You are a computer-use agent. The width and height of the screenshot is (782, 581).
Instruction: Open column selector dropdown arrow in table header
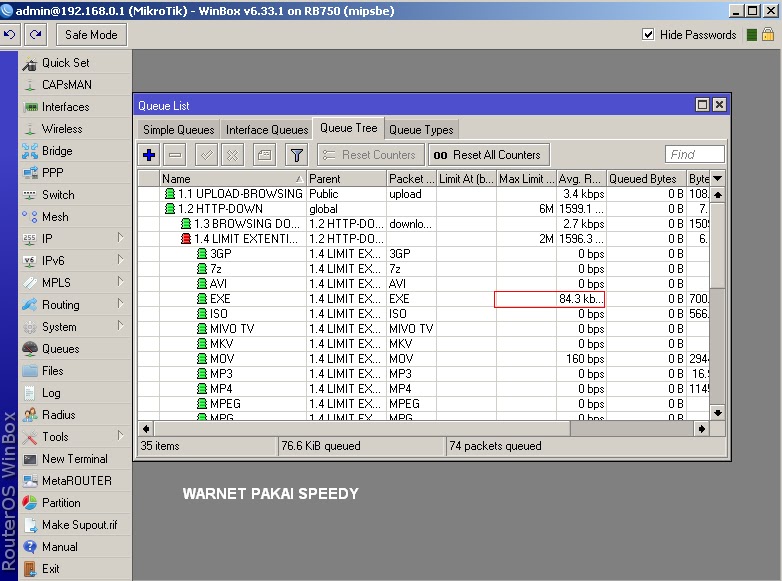[x=717, y=179]
